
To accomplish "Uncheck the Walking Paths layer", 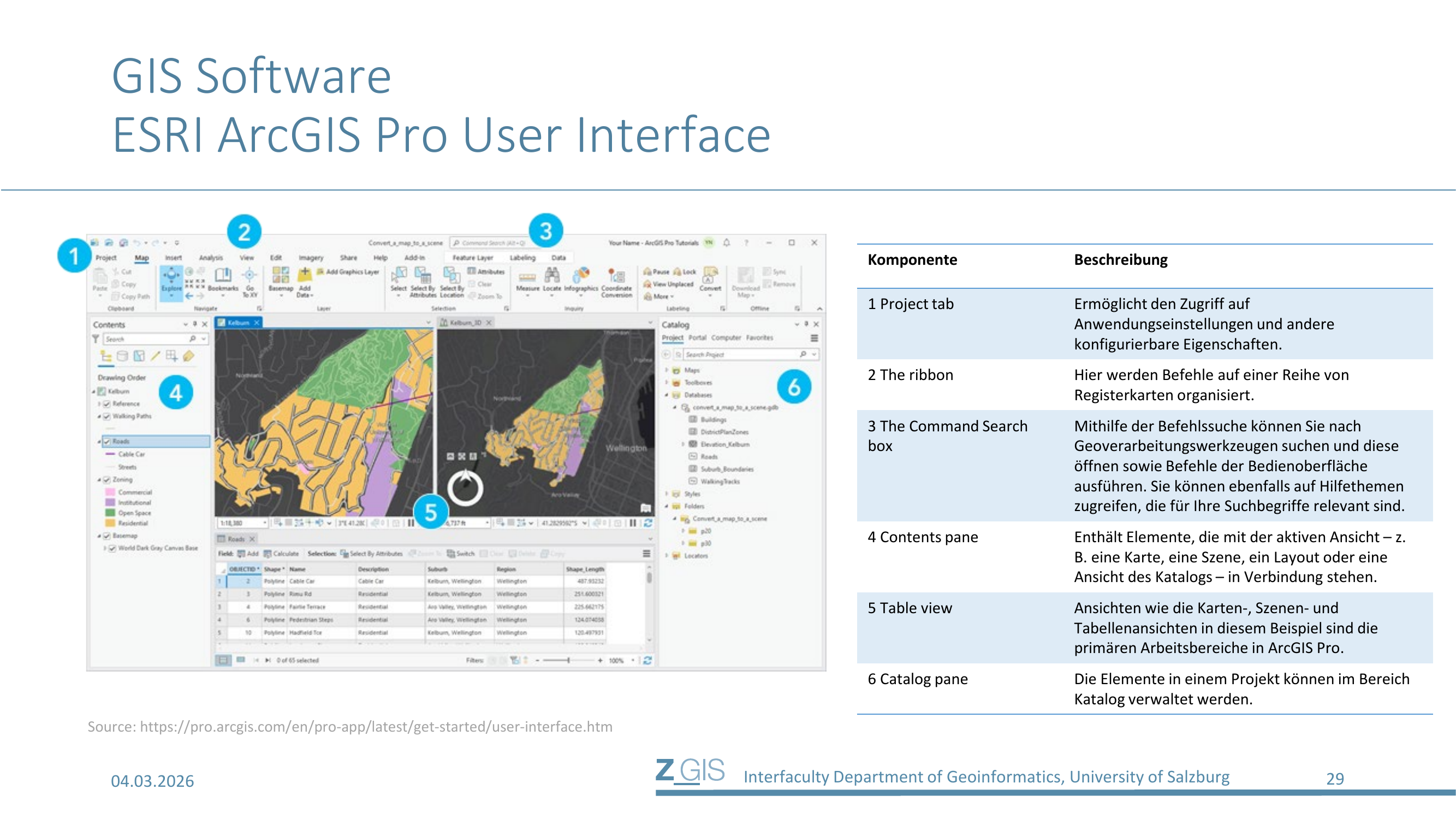I will (107, 417).
